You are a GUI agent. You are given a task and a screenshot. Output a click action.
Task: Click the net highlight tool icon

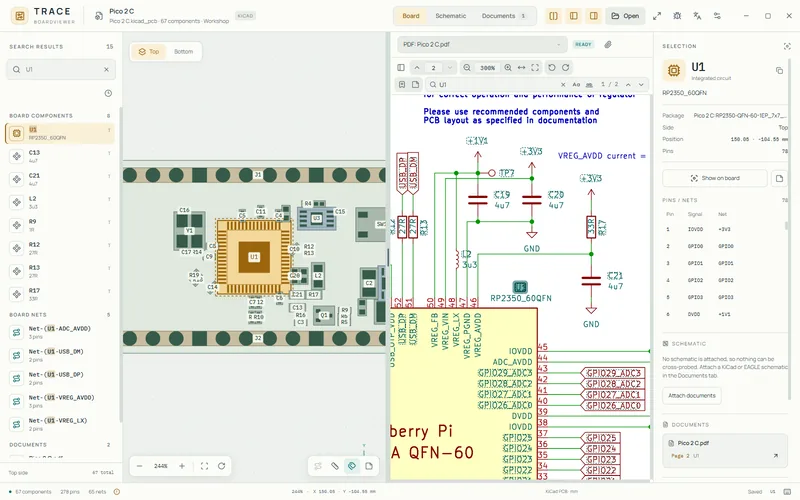318,466
